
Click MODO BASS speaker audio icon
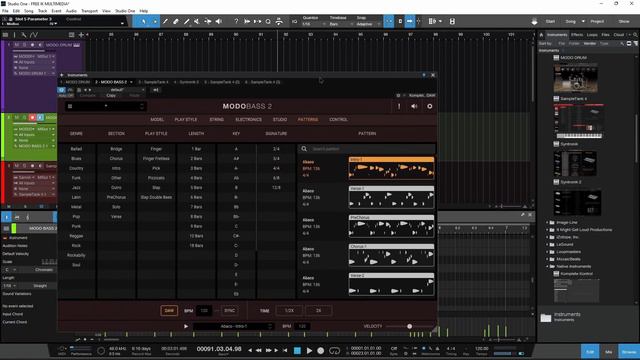tap(414, 106)
